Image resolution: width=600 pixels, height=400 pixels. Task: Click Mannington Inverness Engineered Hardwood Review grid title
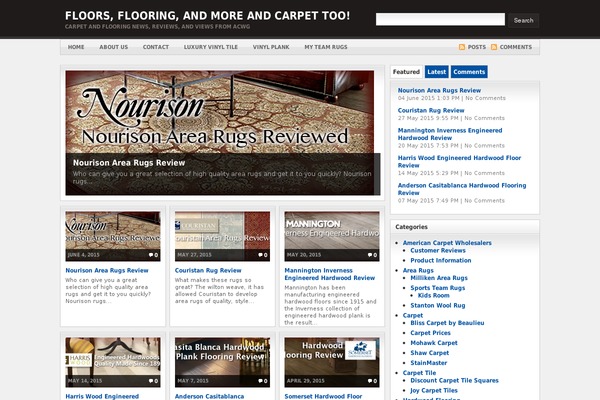point(329,274)
